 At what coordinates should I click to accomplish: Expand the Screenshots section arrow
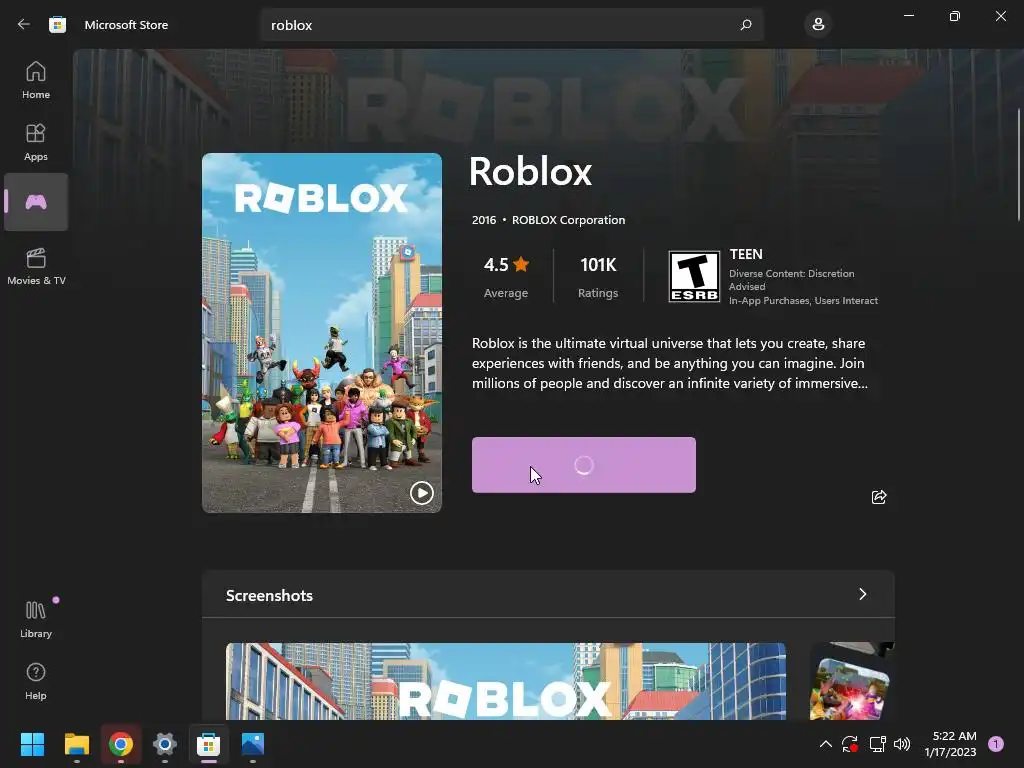click(x=863, y=594)
